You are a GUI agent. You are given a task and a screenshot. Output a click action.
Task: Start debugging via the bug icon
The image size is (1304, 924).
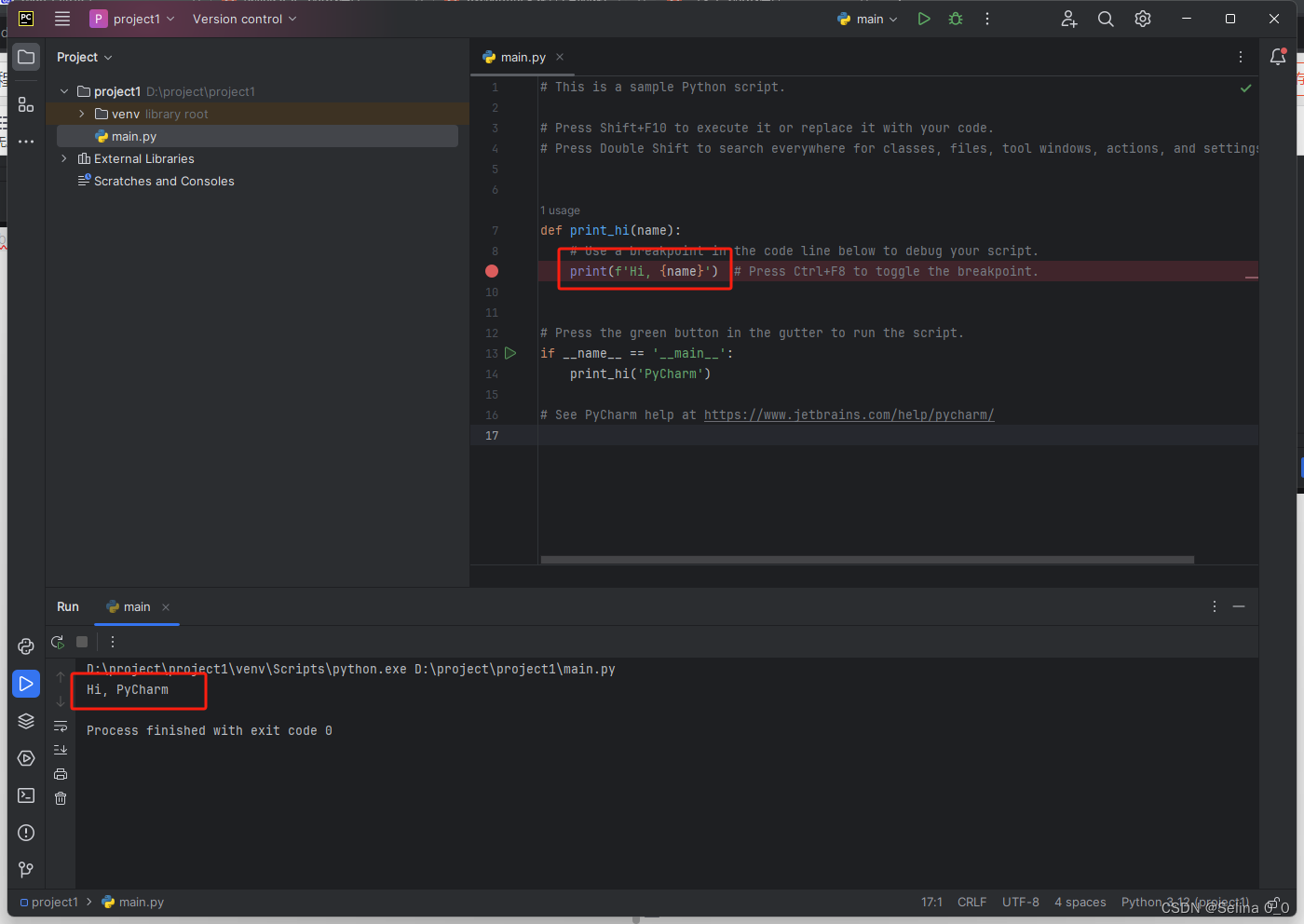pyautogui.click(x=955, y=18)
